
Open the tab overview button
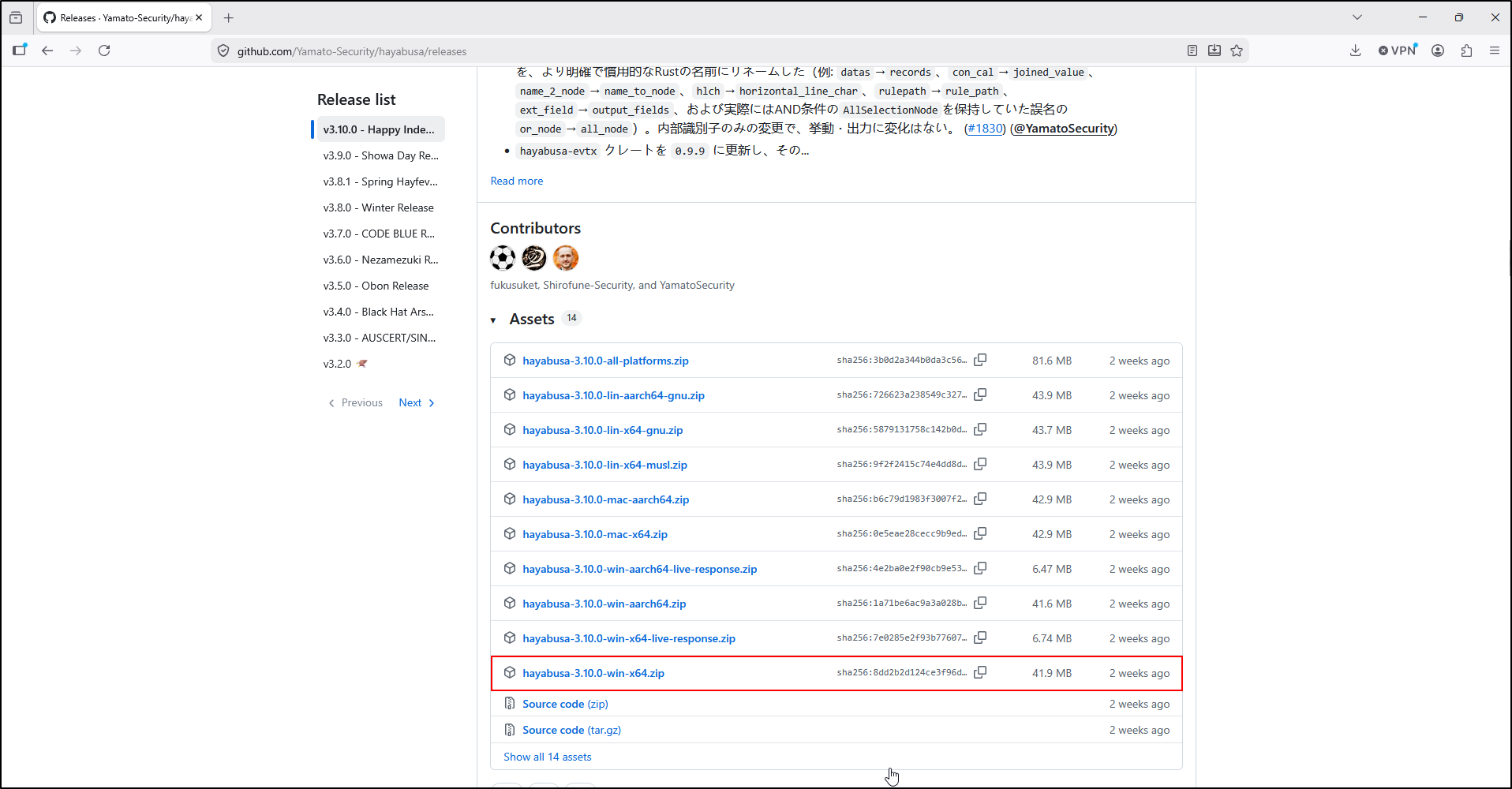(16, 17)
